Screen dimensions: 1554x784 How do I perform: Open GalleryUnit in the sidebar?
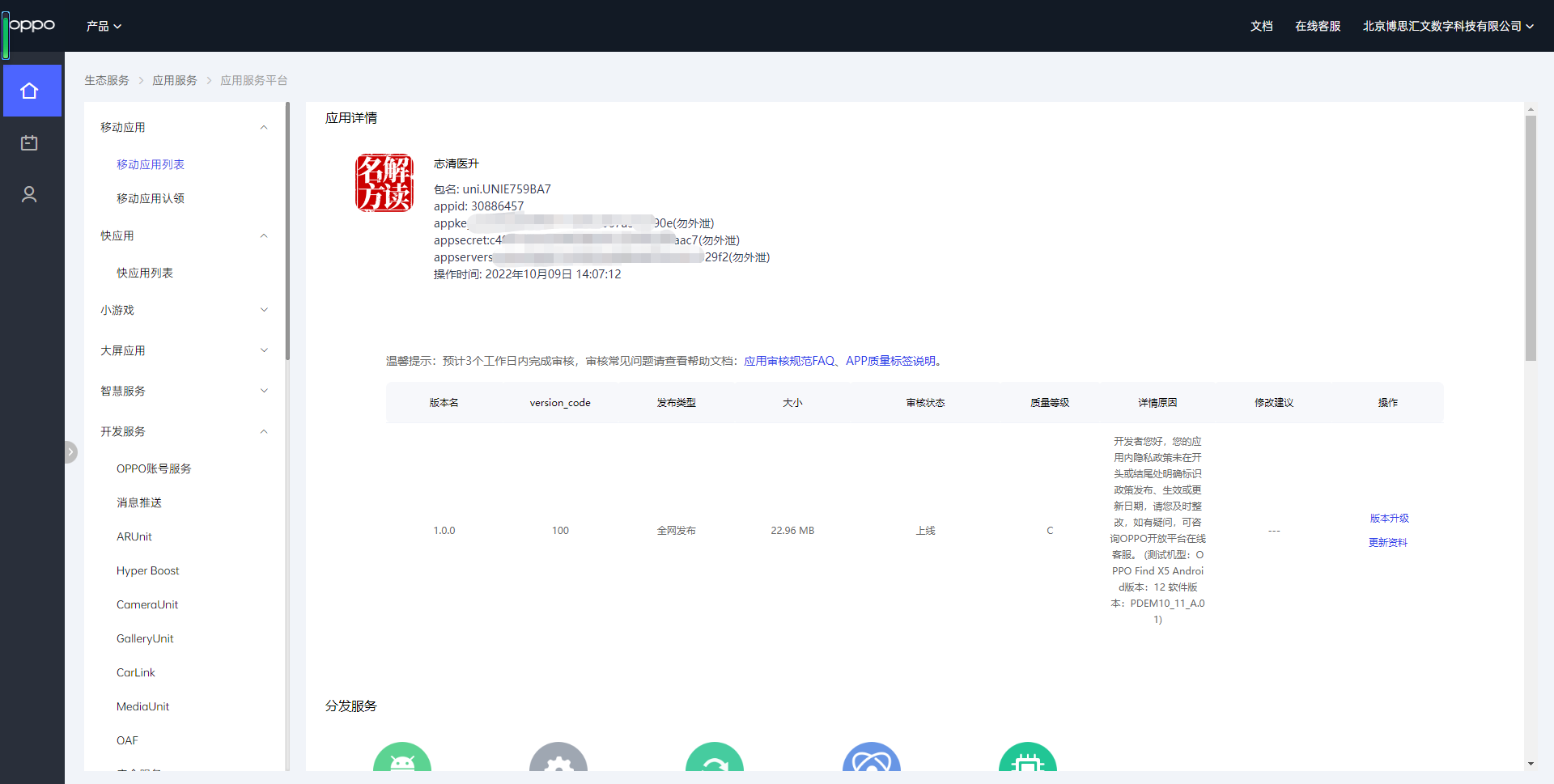[x=145, y=638]
